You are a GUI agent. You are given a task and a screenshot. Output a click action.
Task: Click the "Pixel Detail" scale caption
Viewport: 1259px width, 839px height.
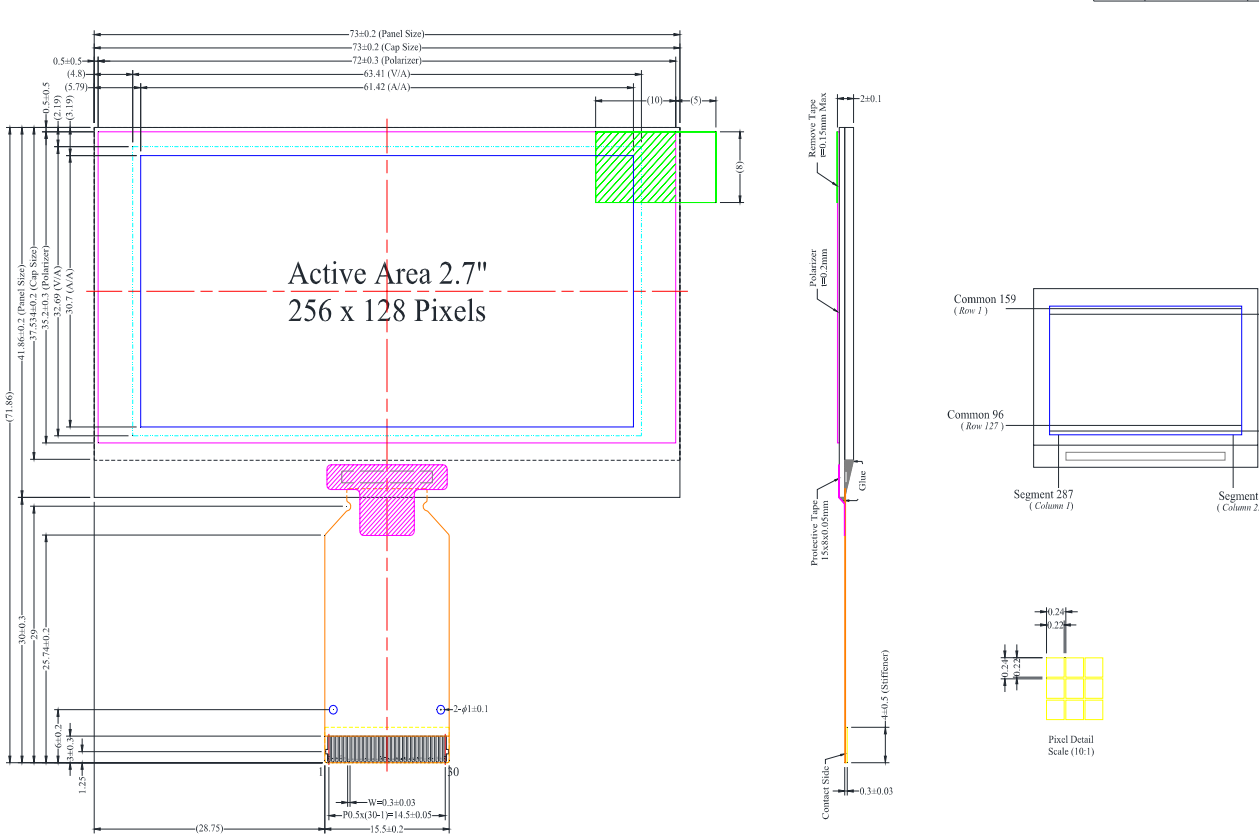(1070, 740)
